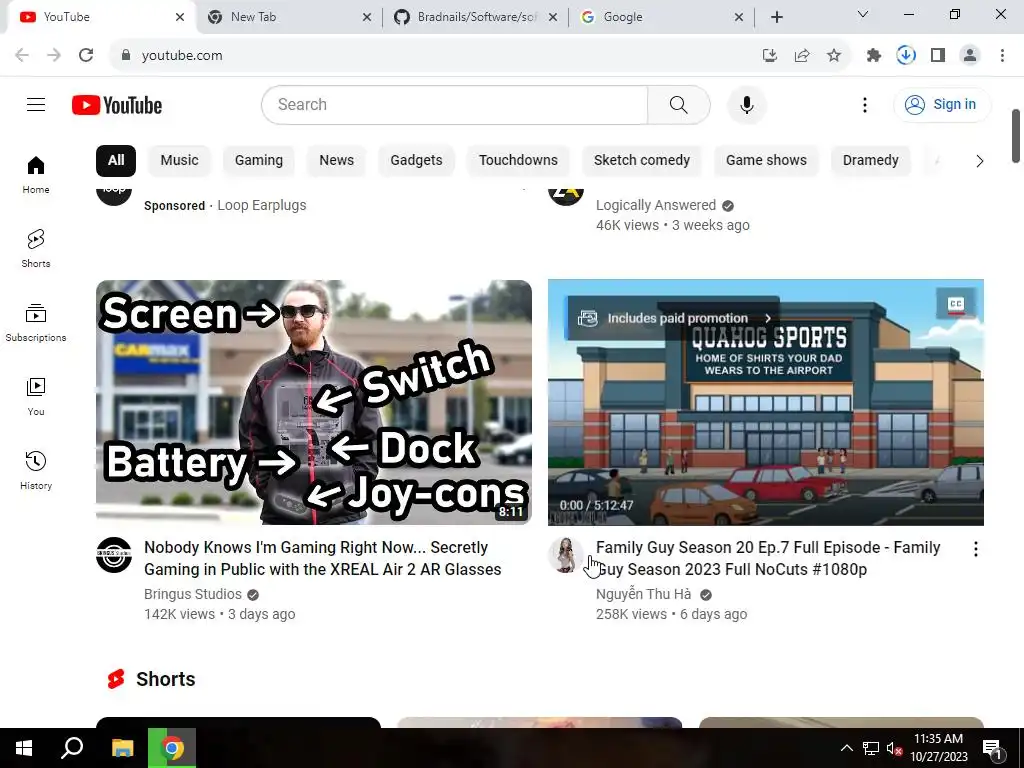Close the YouTube browser tab
Viewport: 1024px width, 768px height.
(180, 17)
